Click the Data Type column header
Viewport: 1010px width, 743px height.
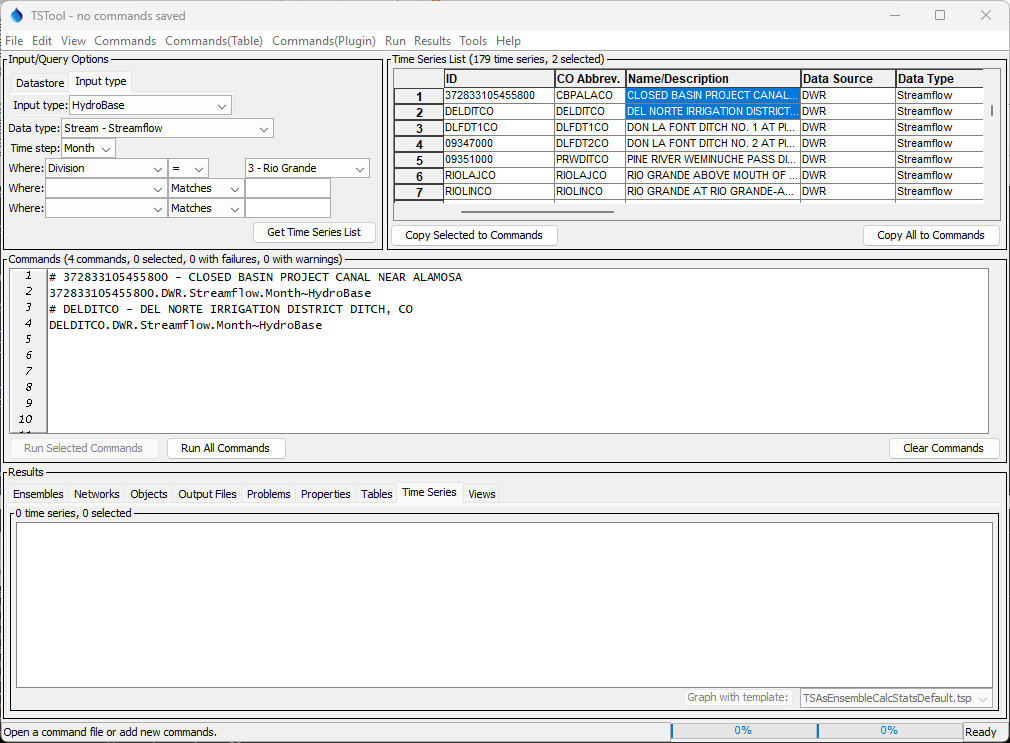(940, 79)
